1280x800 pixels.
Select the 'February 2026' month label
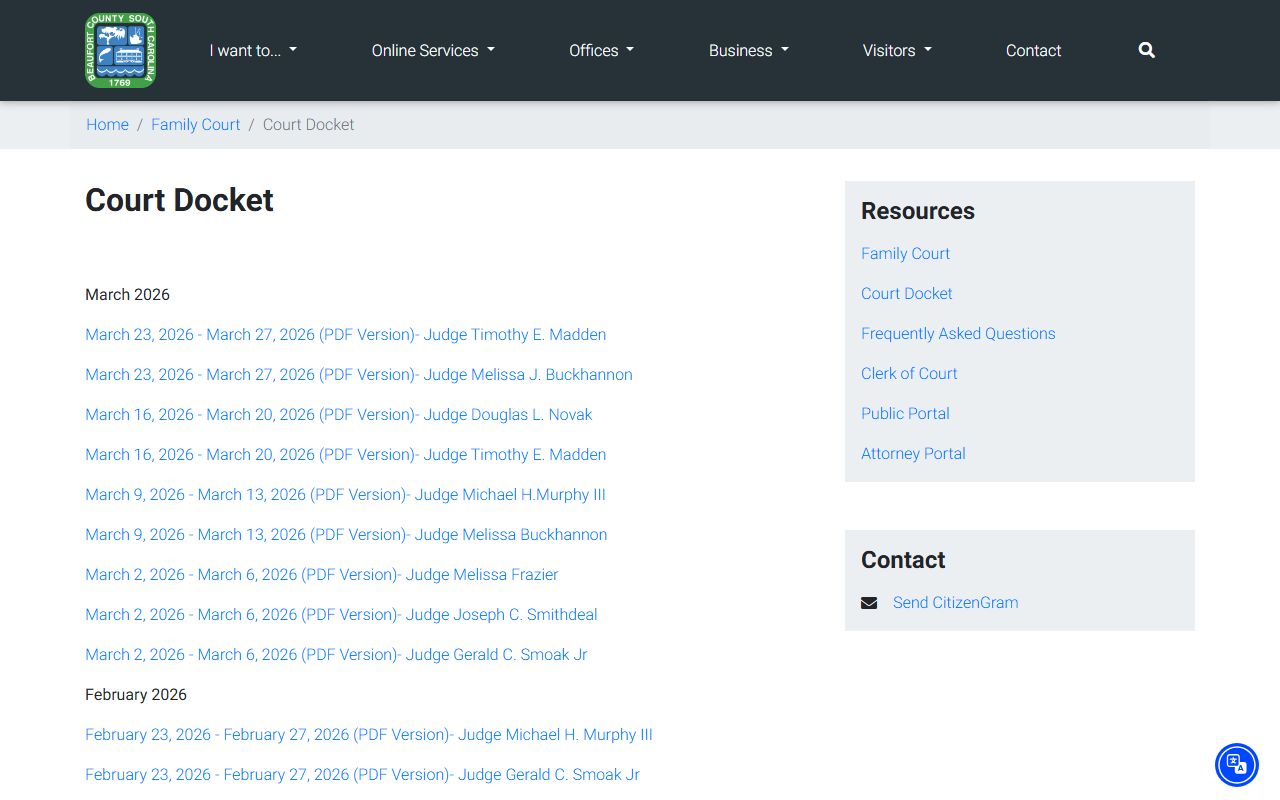point(136,695)
